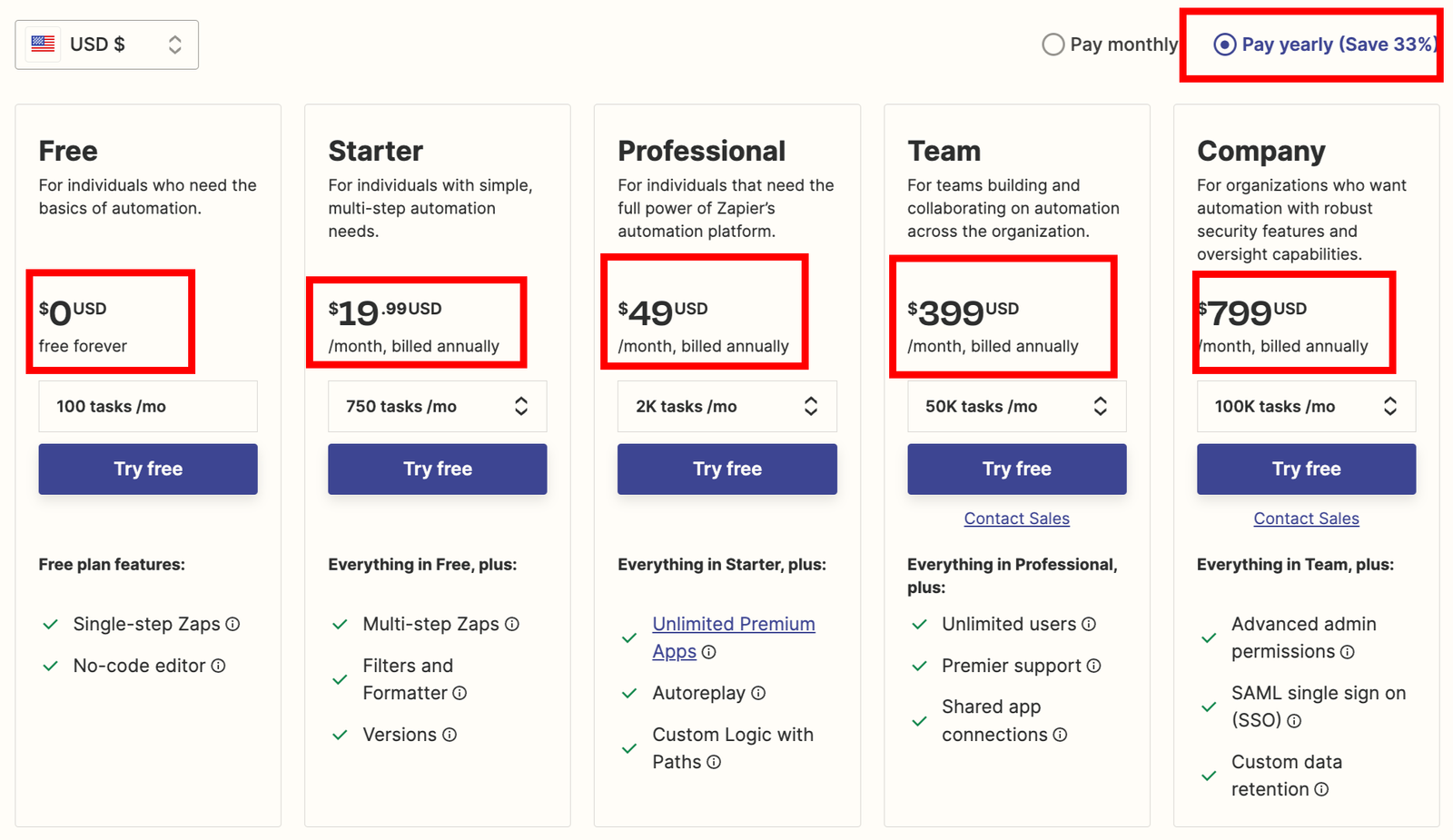Screen dimensions: 1453x840
Task: Click the 'free forever' text
Action: (83, 346)
